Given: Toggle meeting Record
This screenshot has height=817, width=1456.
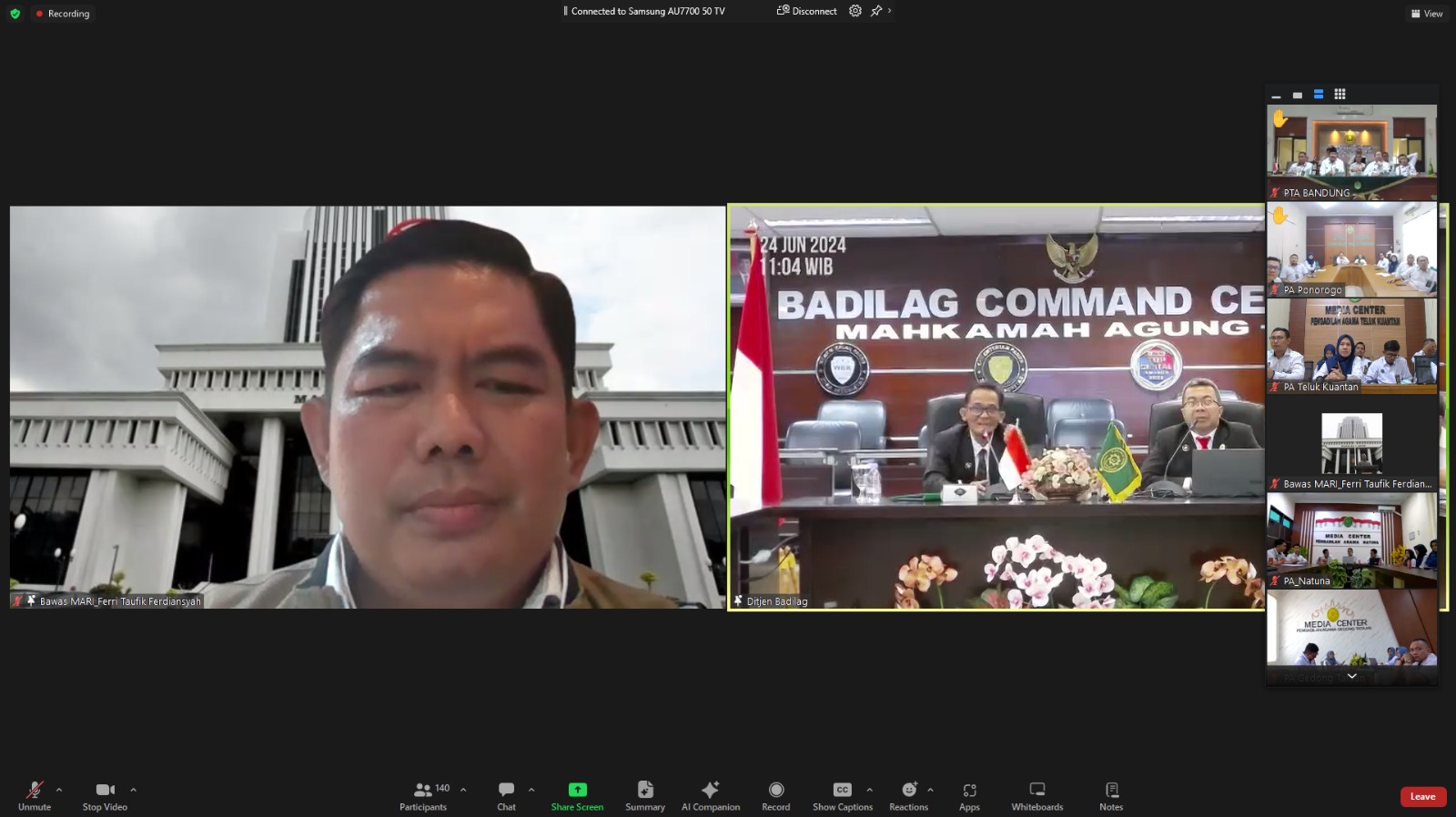Looking at the screenshot, I should tap(776, 795).
